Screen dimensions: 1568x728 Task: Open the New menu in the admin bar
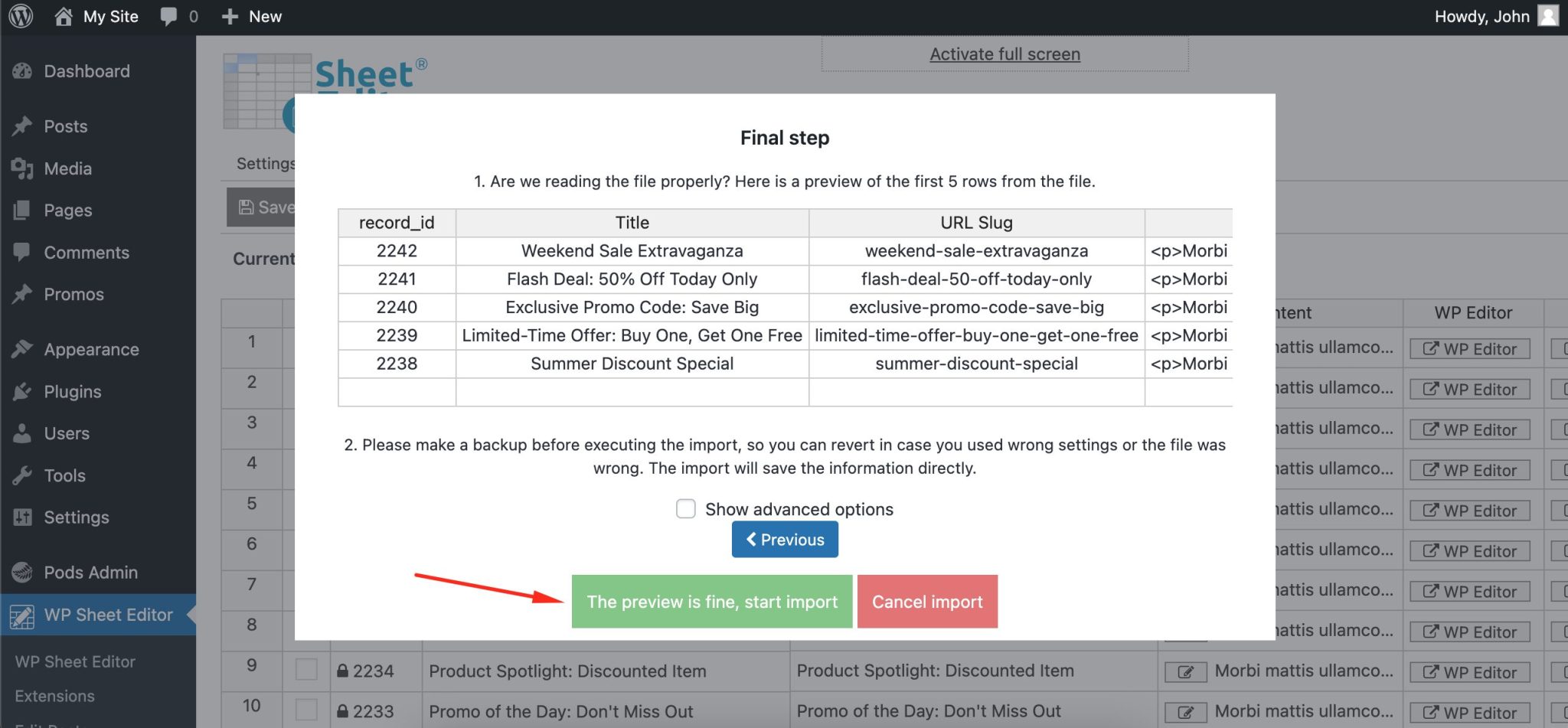(250, 15)
